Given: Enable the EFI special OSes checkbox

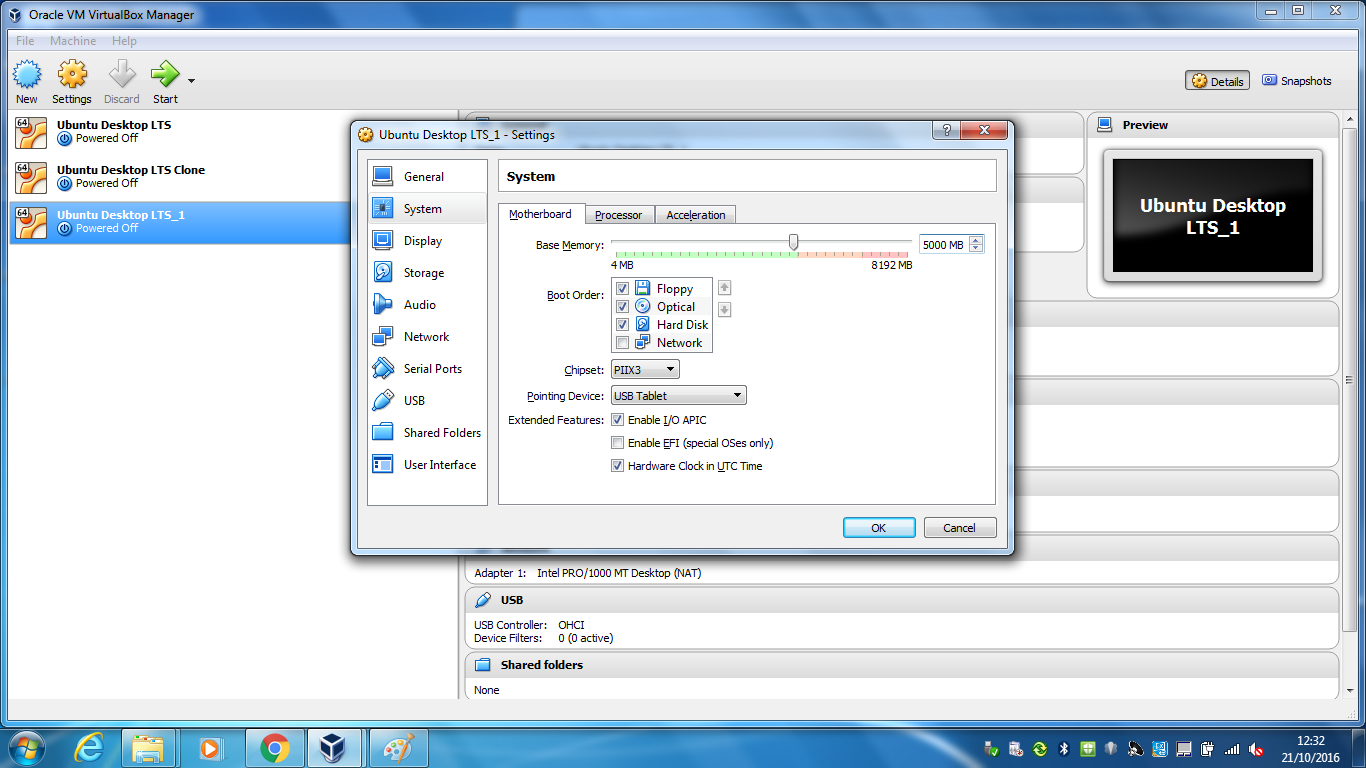Looking at the screenshot, I should point(618,443).
